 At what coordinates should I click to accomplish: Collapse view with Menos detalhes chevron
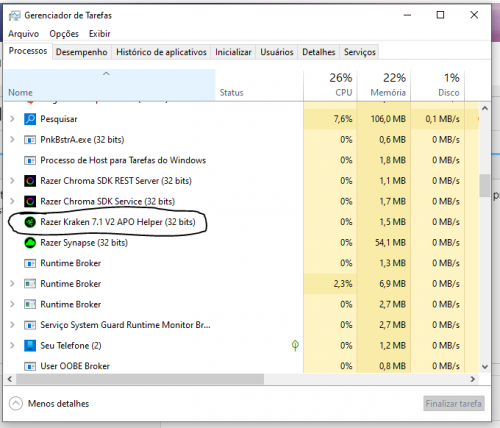coord(16,404)
